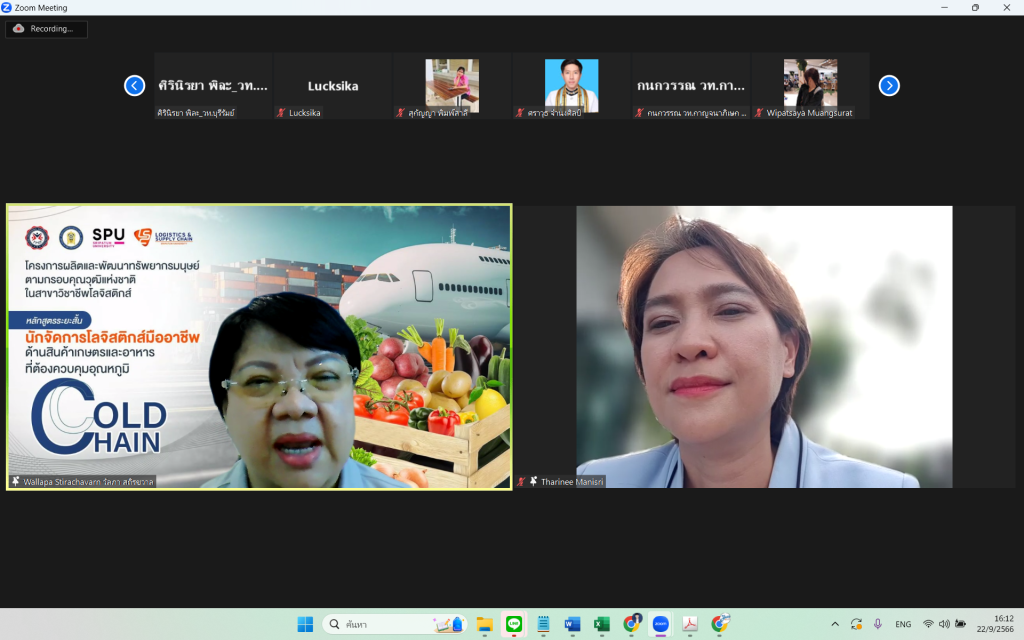Switch the ENG input language
This screenshot has width=1024, height=640.
903,624
